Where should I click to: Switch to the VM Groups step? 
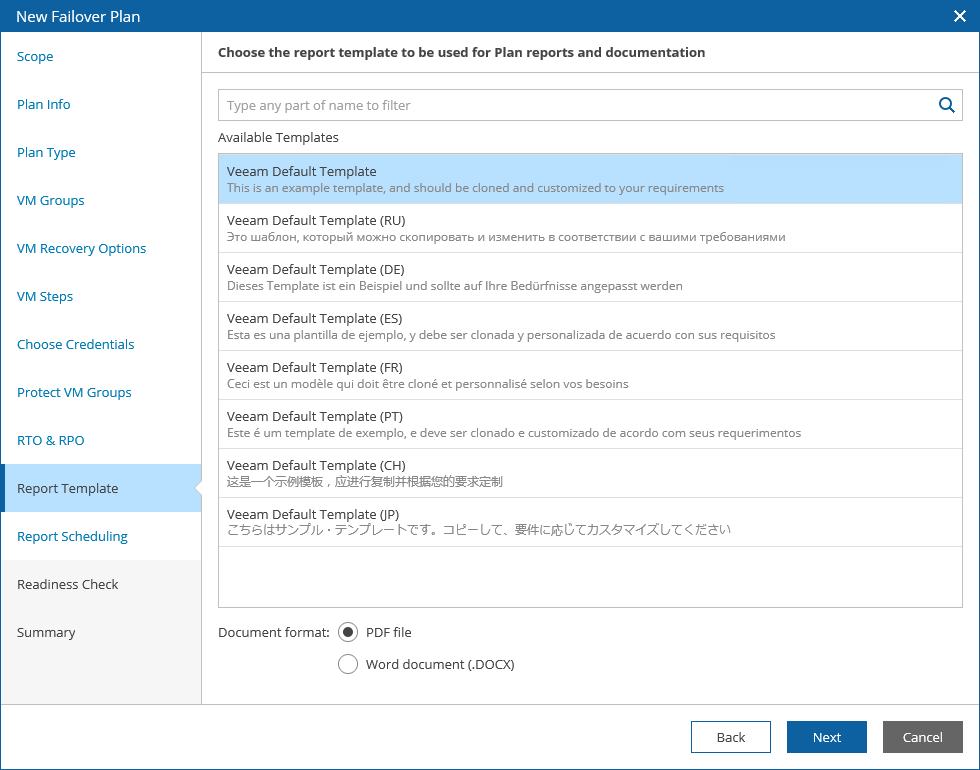pyautogui.click(x=51, y=201)
